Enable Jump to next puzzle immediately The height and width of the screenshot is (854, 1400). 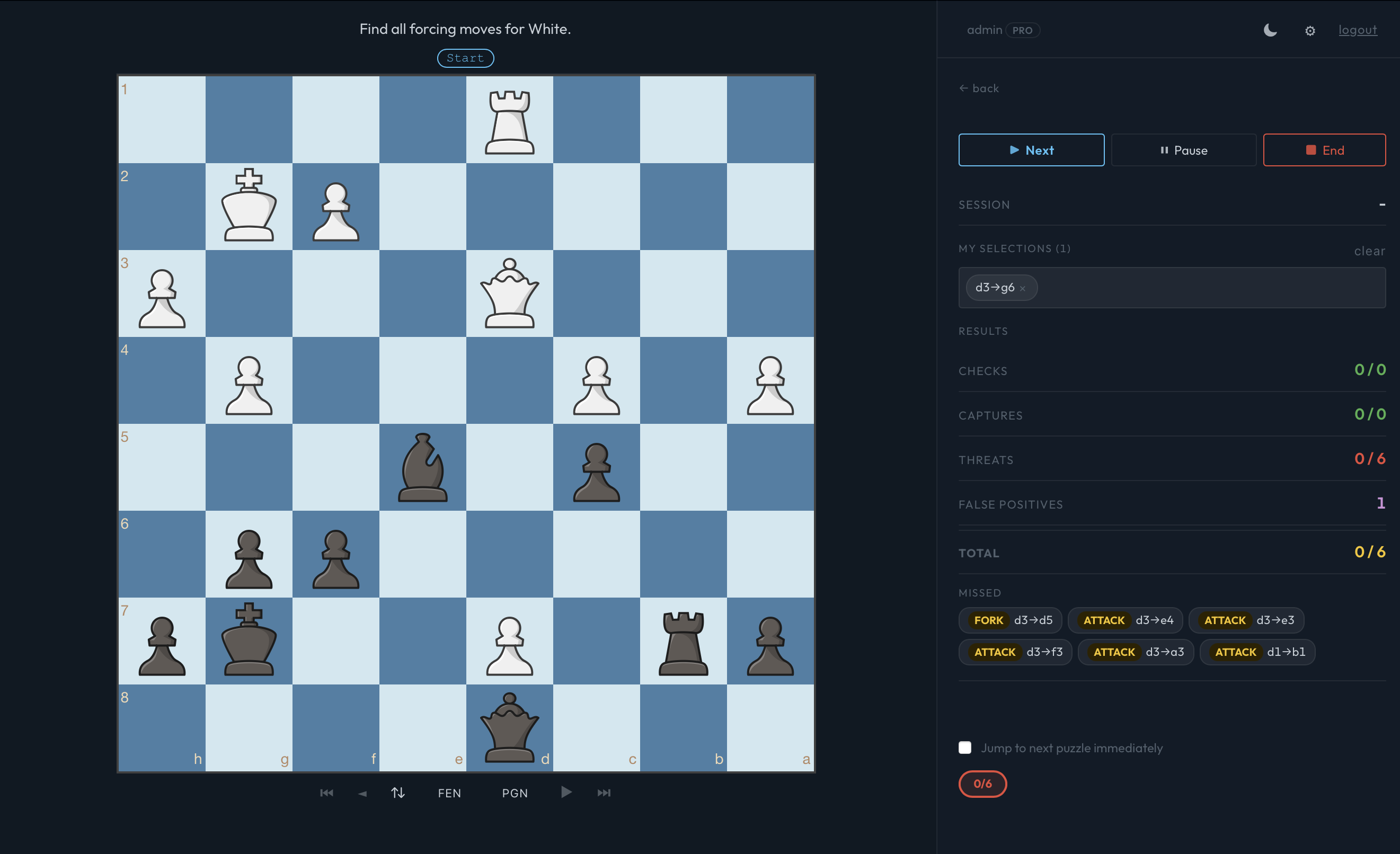[x=965, y=748]
